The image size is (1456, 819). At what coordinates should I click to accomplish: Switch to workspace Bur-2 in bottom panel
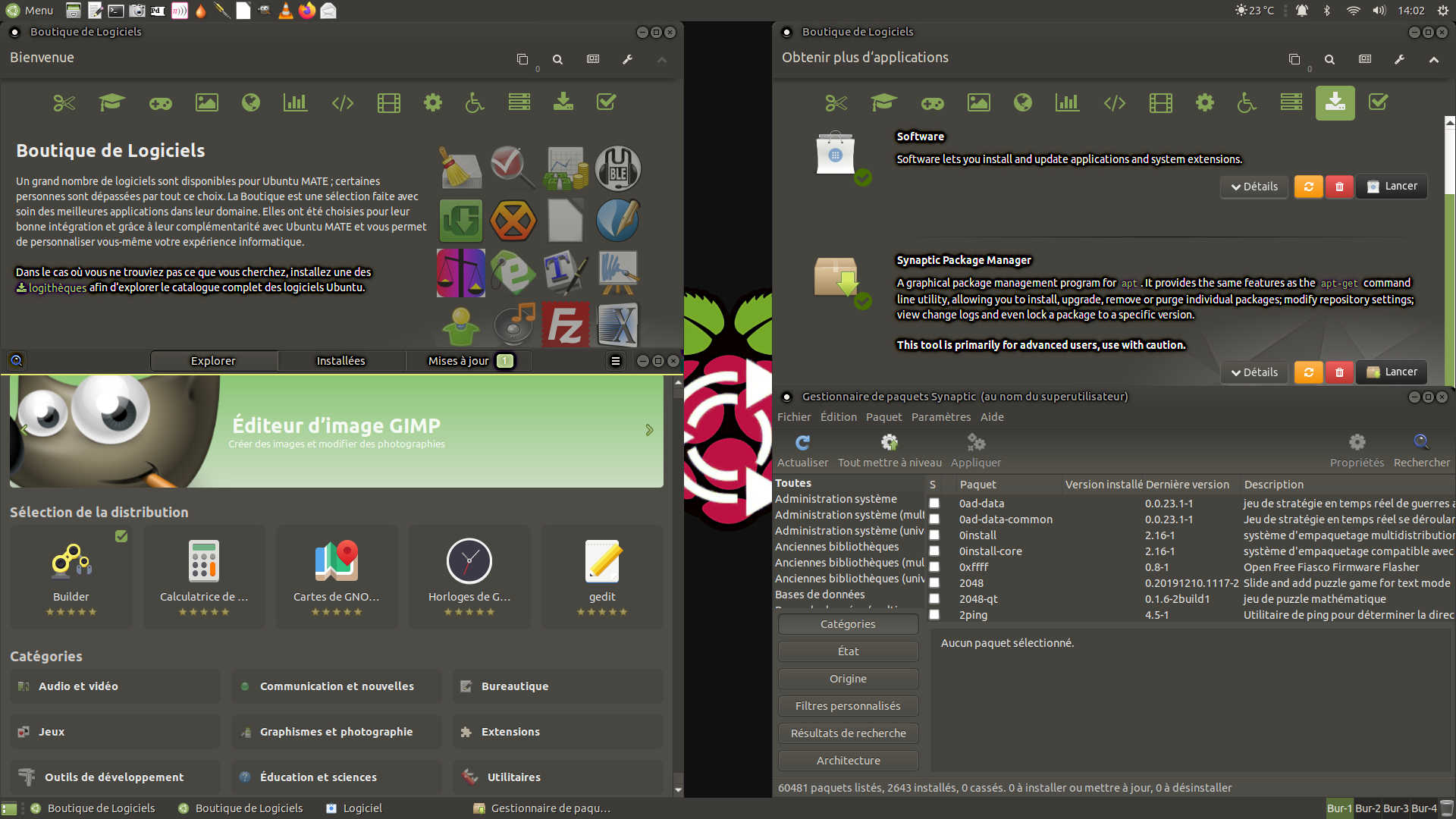[x=1368, y=808]
